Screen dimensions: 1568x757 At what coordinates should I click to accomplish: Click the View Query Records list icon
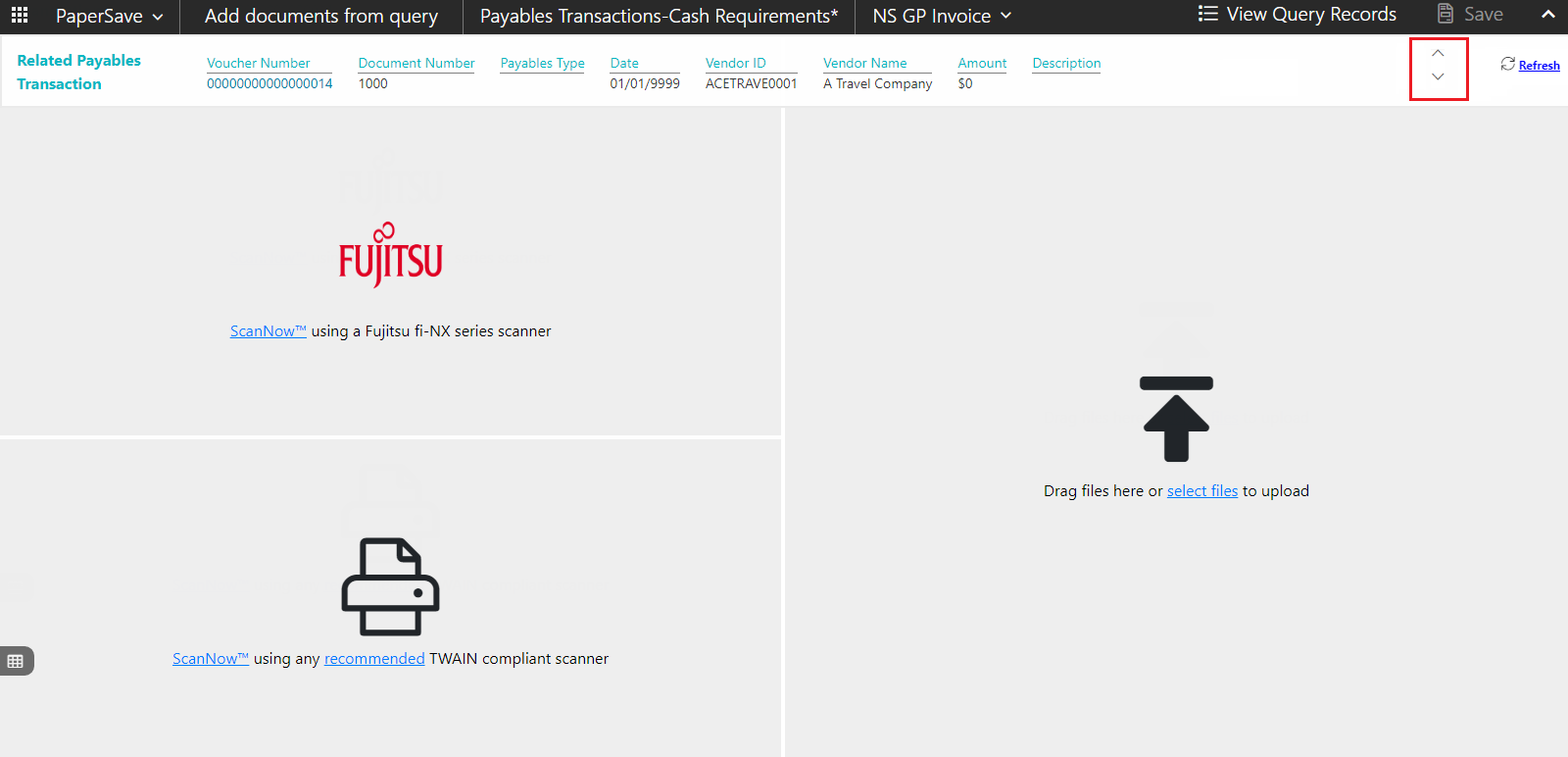tap(1207, 15)
